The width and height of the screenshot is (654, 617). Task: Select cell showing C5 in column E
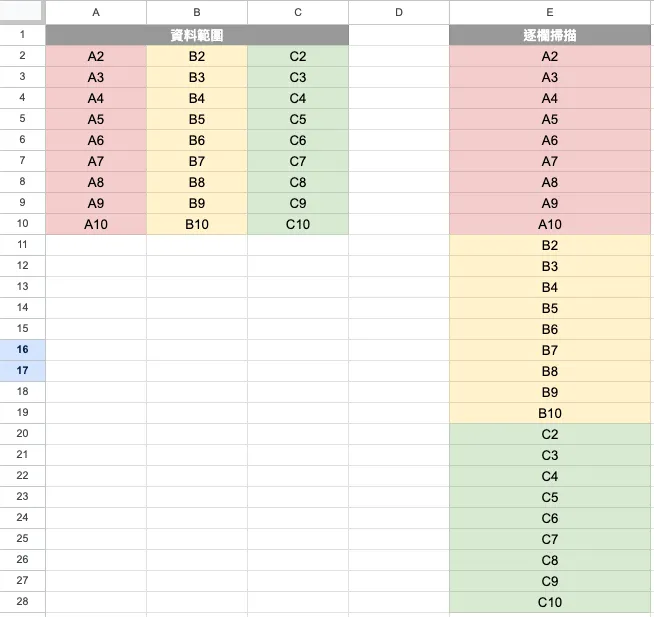click(x=550, y=497)
